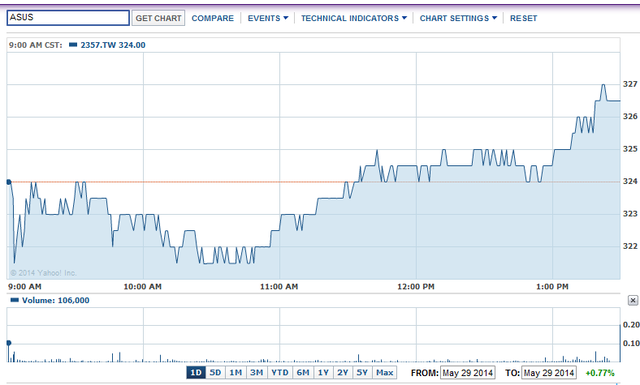Switch to the 1M time range

pyautogui.click(x=236, y=372)
